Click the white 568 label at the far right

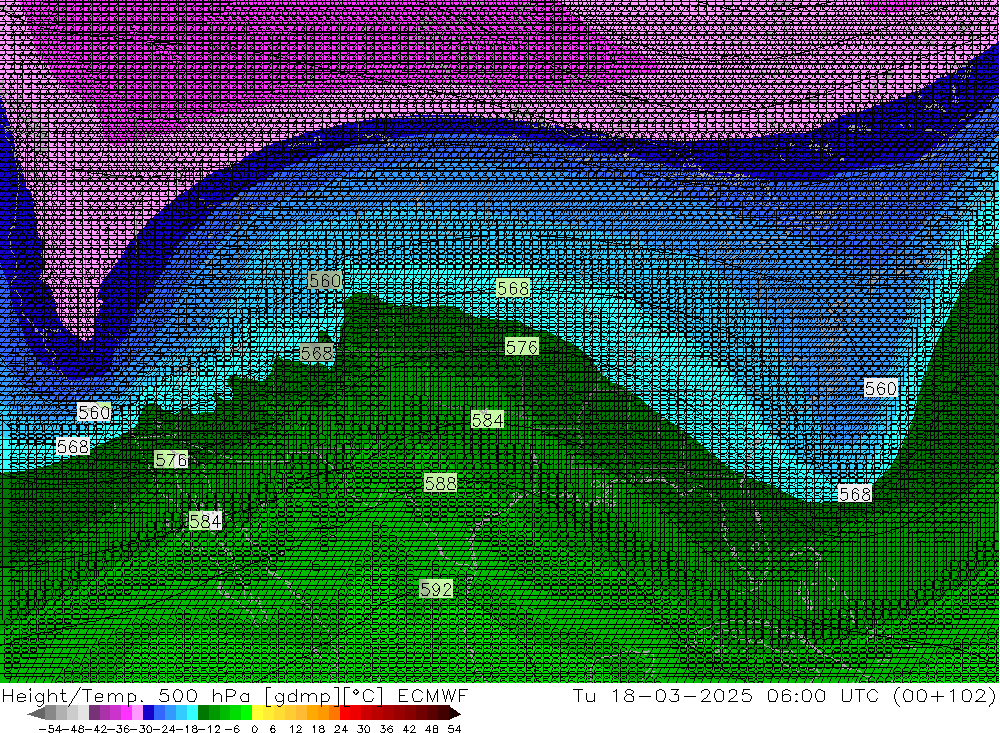pos(855,494)
